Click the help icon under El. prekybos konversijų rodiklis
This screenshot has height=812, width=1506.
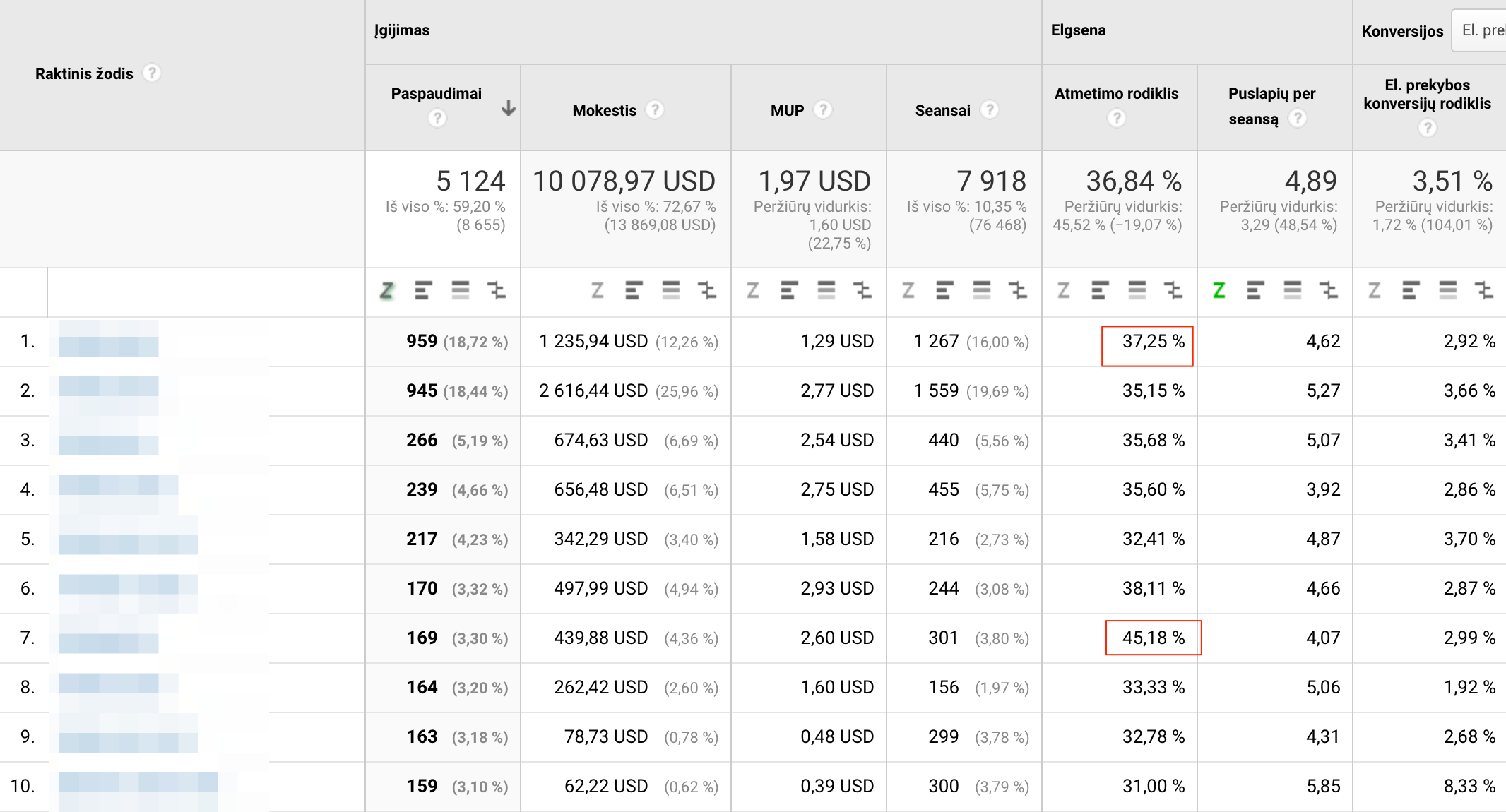[1427, 128]
